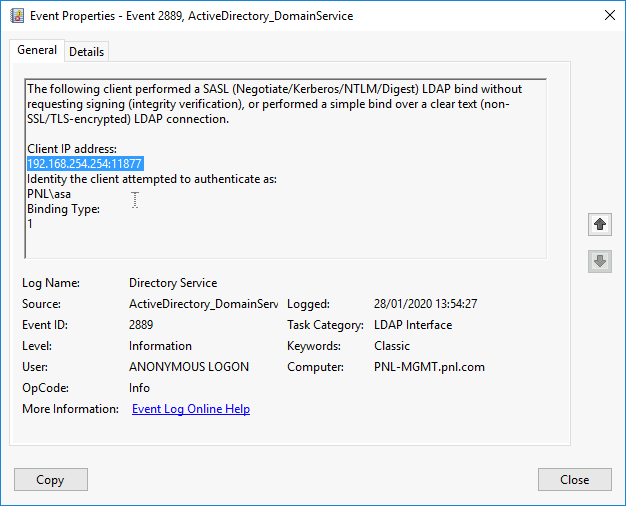Click the down arrow for next event

coord(599,261)
